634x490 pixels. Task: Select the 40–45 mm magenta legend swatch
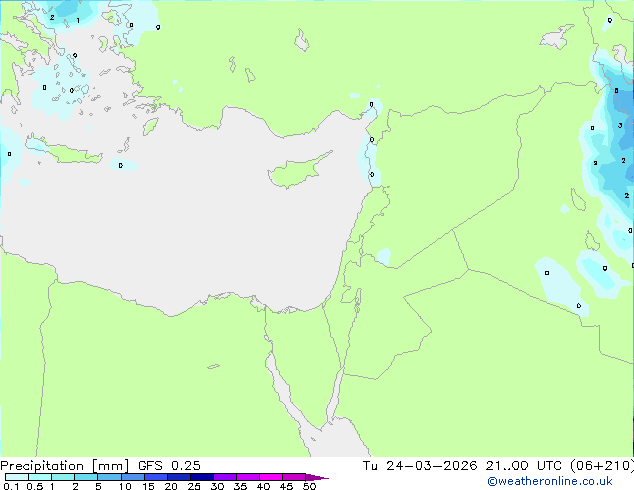pyautogui.click(x=271, y=477)
